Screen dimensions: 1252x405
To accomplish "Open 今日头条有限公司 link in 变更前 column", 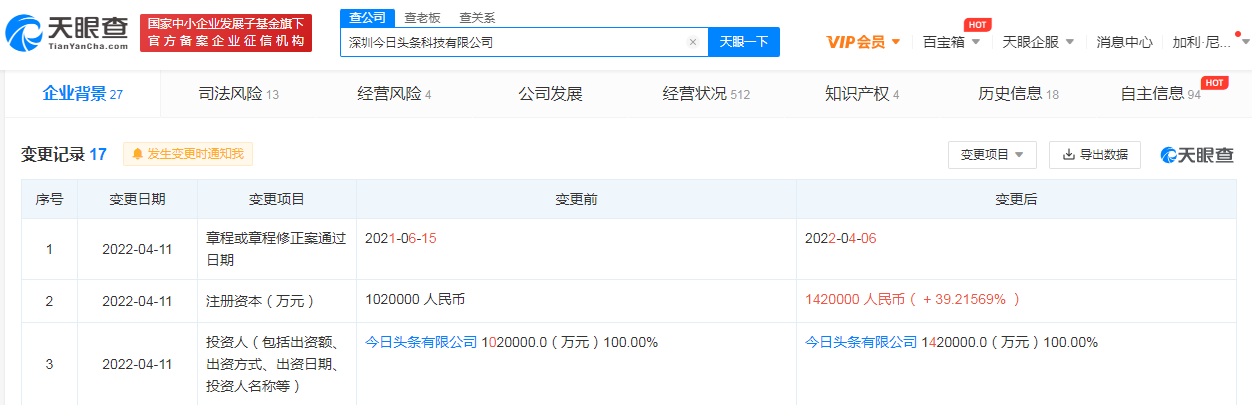I will pyautogui.click(x=421, y=342).
